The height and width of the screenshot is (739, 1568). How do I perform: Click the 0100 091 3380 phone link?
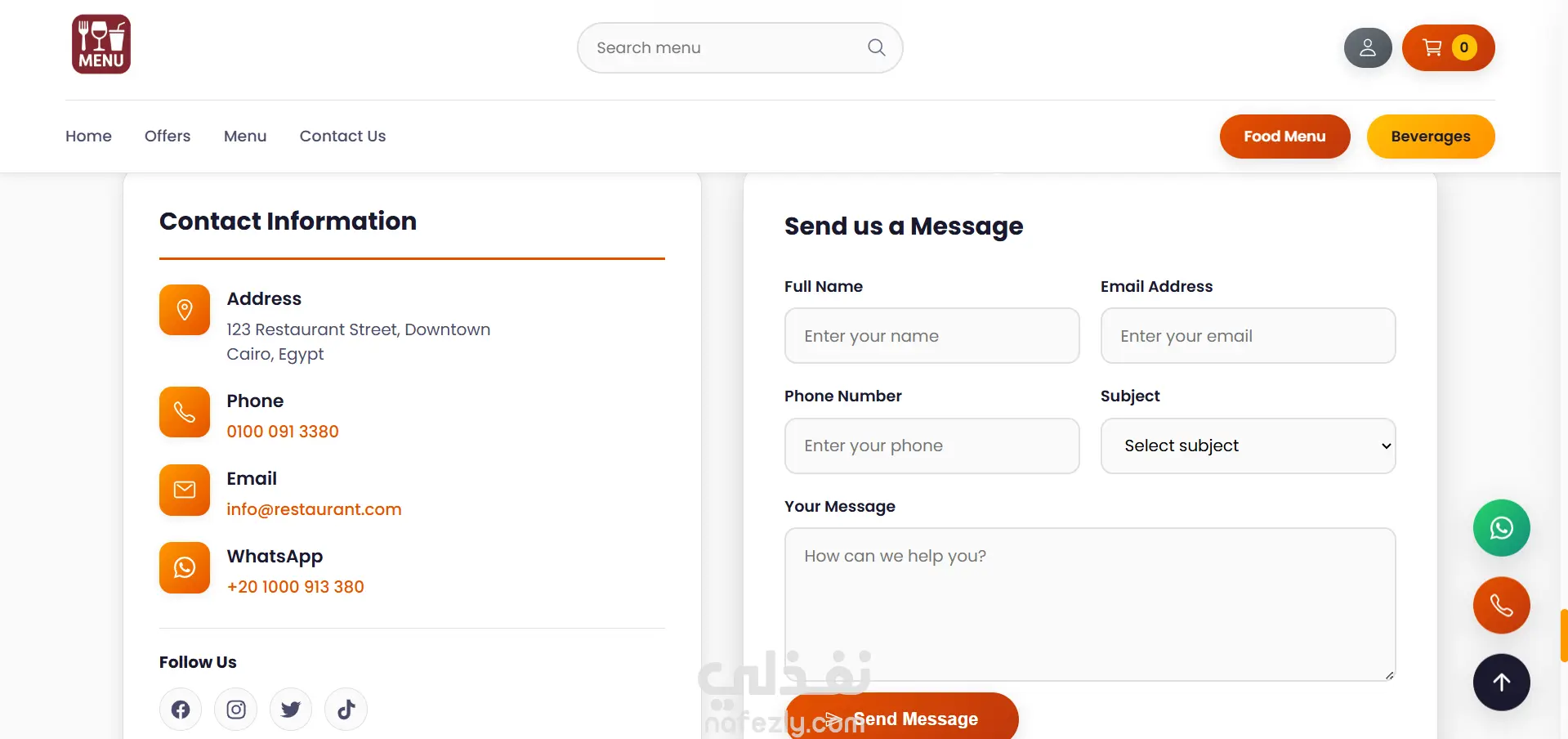pyautogui.click(x=283, y=432)
